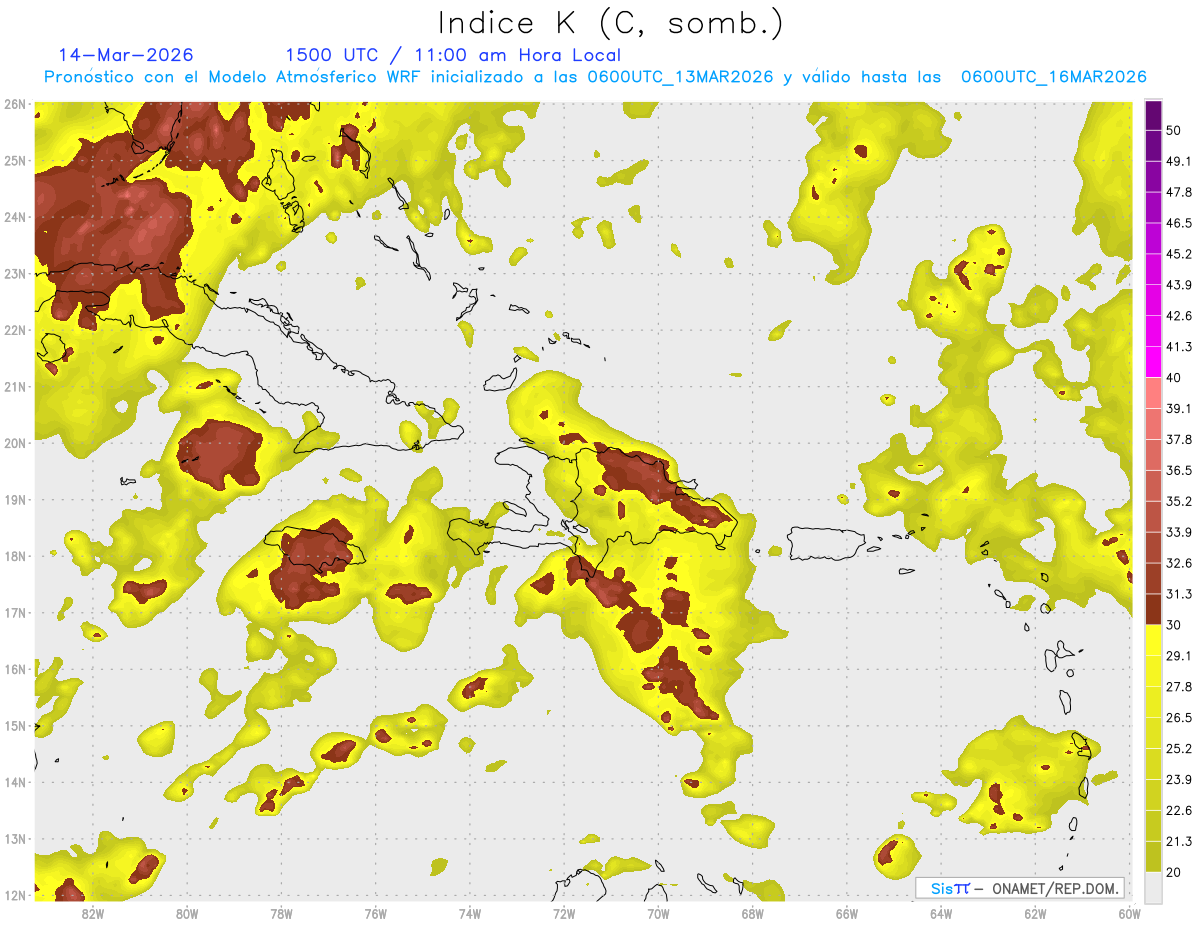Pick the dark purple colorbar swatch above 50
The height and width of the screenshot is (927, 1200).
[x=1153, y=115]
